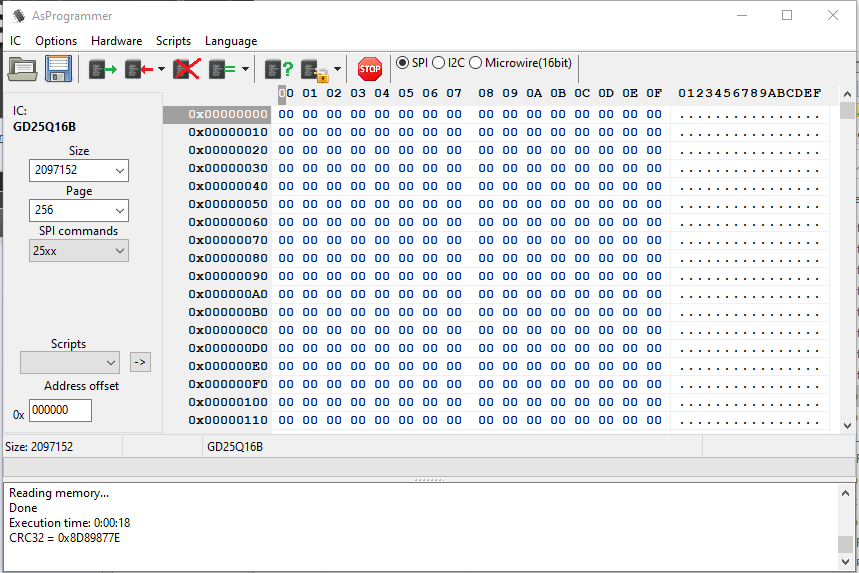
Task: Open the Scripts menu in menu bar
Action: point(173,41)
